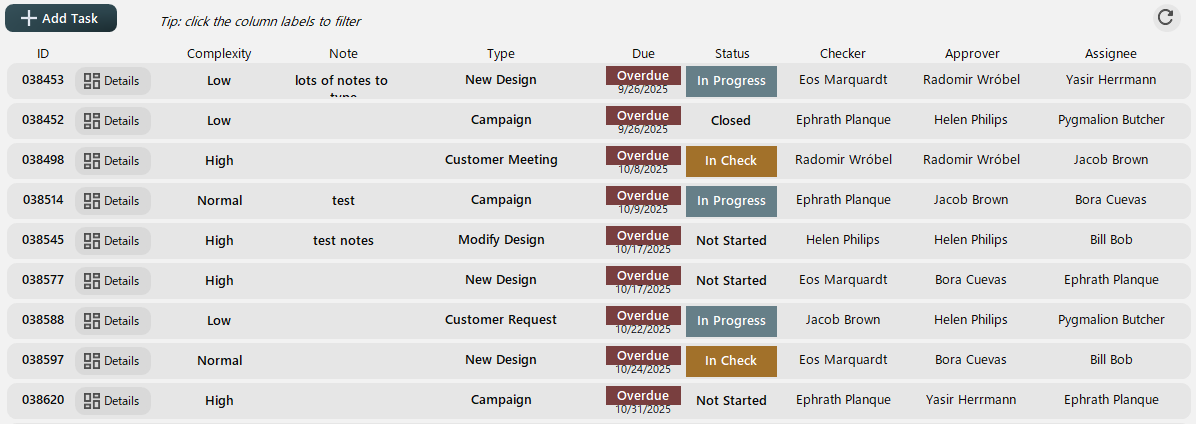Click the Due column header

[x=643, y=54]
